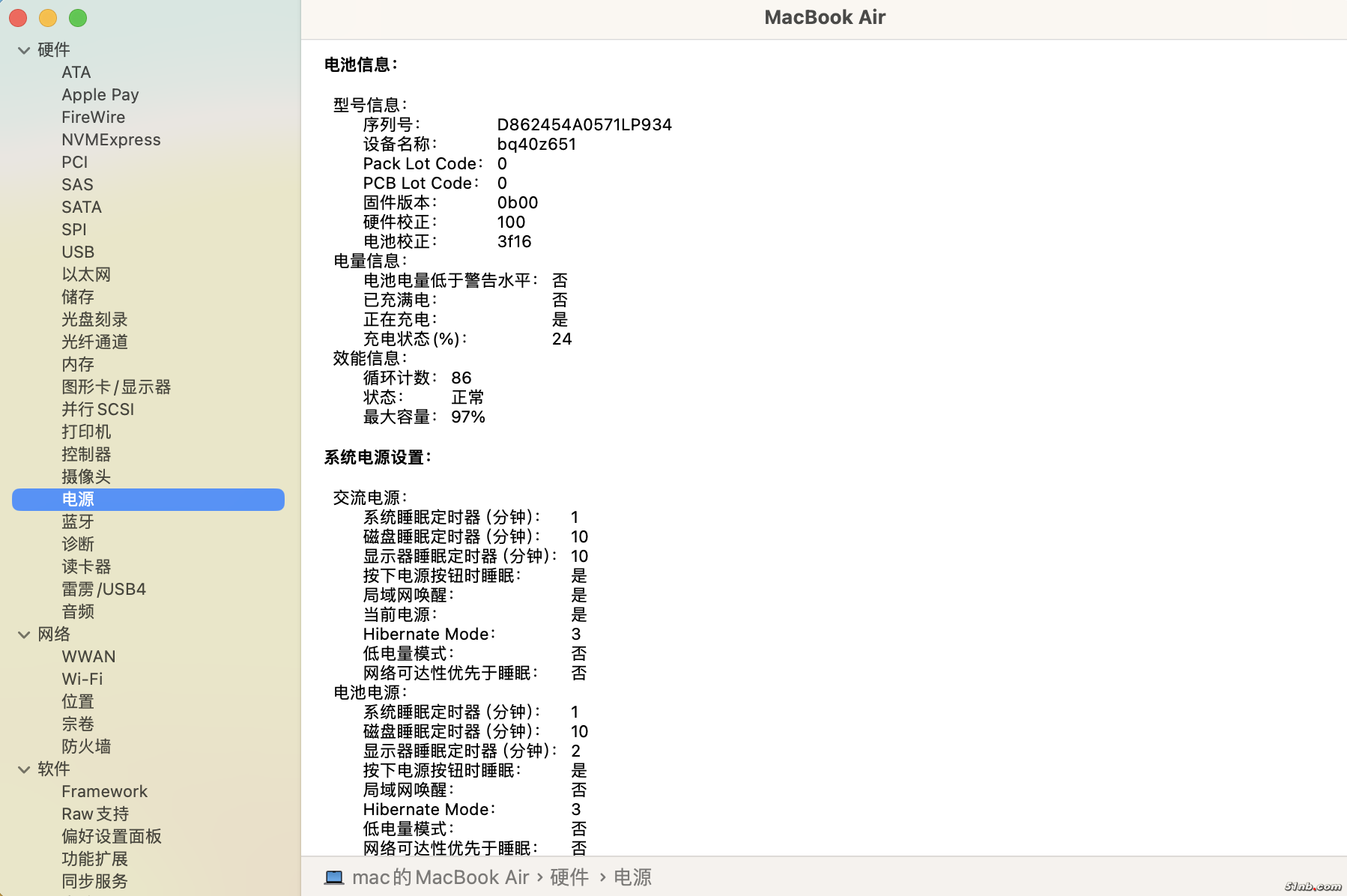Click the green full-screen window button
Image resolution: width=1347 pixels, height=896 pixels.
pos(78,18)
